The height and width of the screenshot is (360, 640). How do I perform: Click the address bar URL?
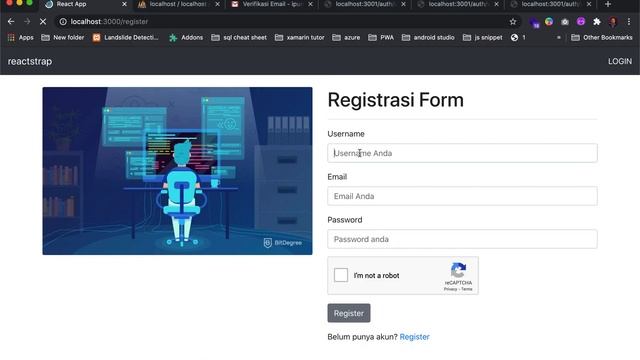[x=109, y=22]
